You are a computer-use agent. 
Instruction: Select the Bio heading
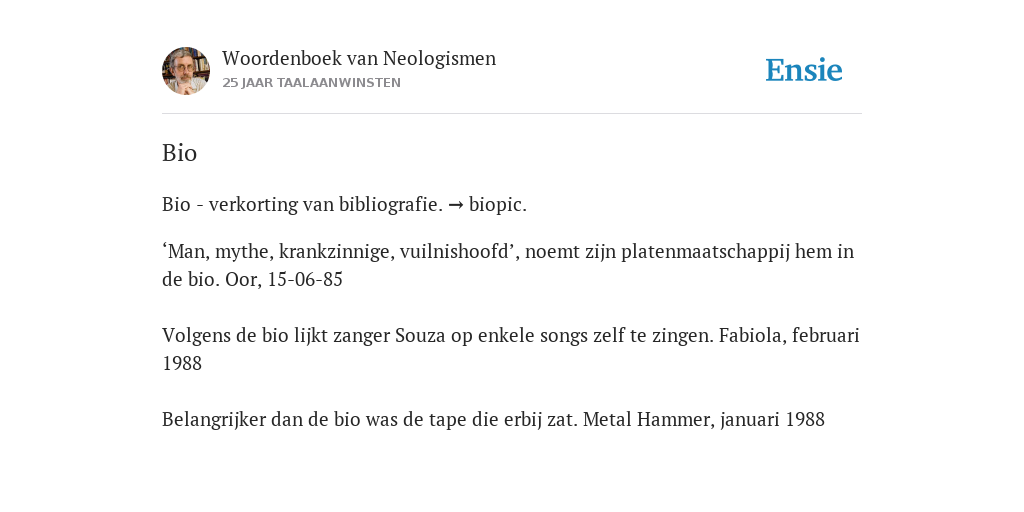click(180, 153)
